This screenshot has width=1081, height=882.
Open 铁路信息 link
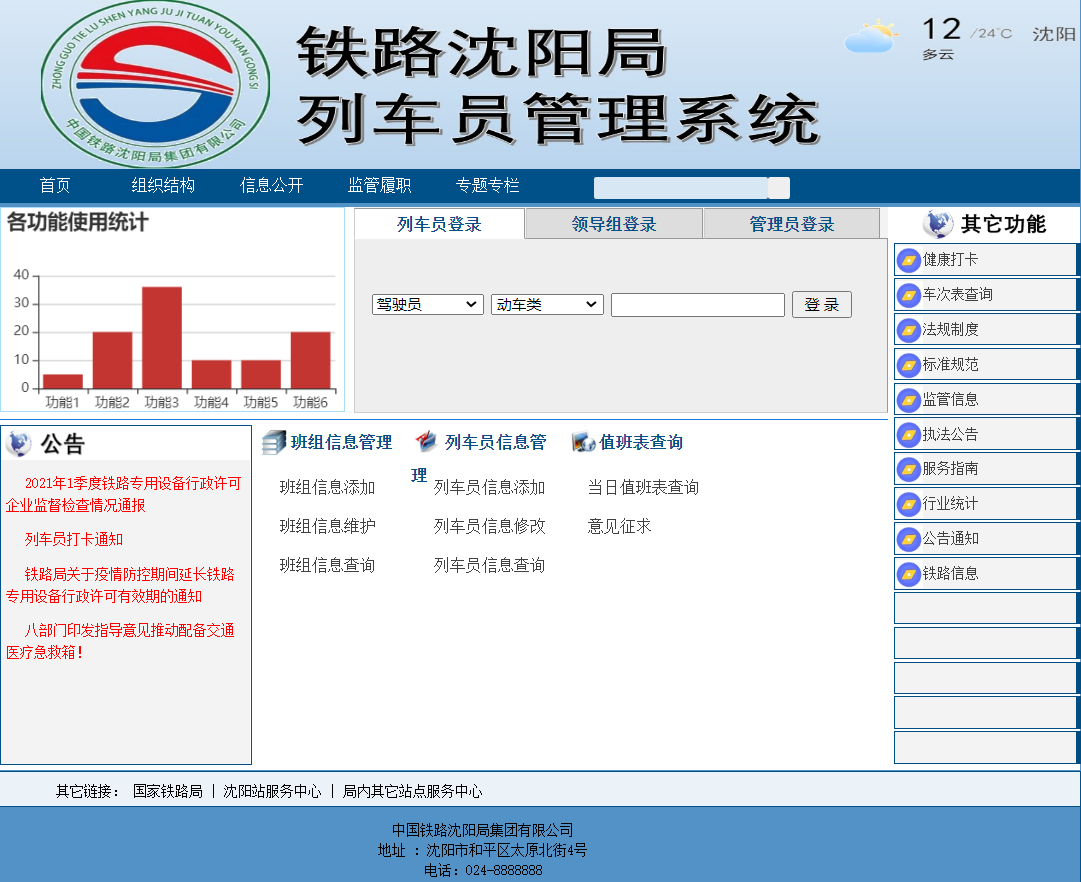click(950, 574)
